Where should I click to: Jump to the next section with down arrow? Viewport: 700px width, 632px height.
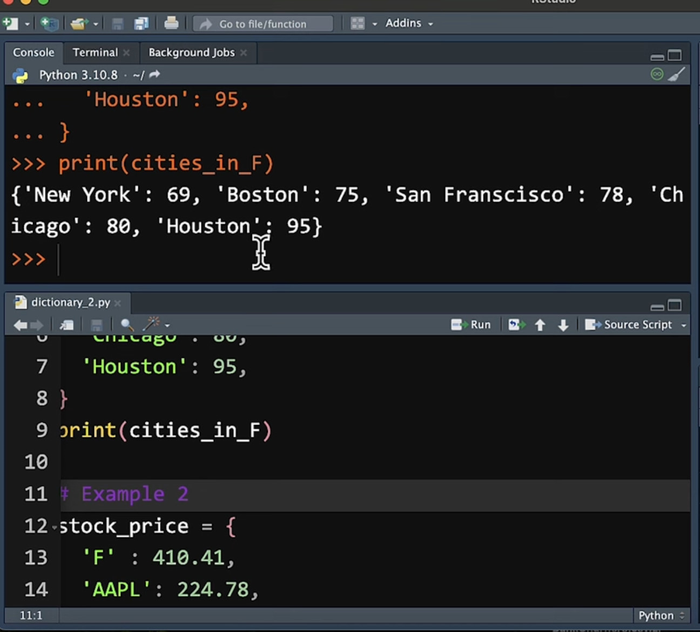tap(563, 325)
